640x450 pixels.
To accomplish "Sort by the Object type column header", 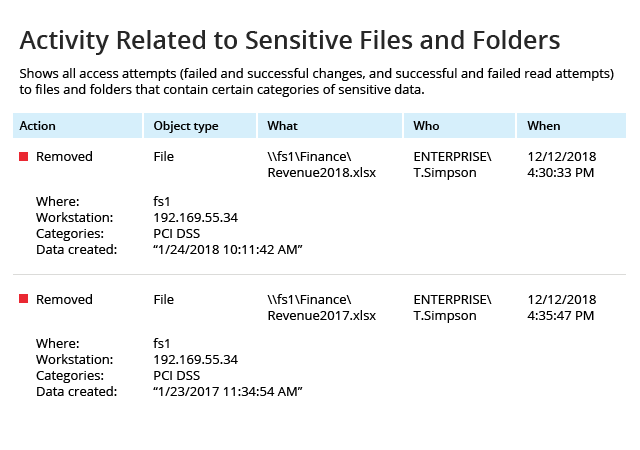I will click(200, 126).
